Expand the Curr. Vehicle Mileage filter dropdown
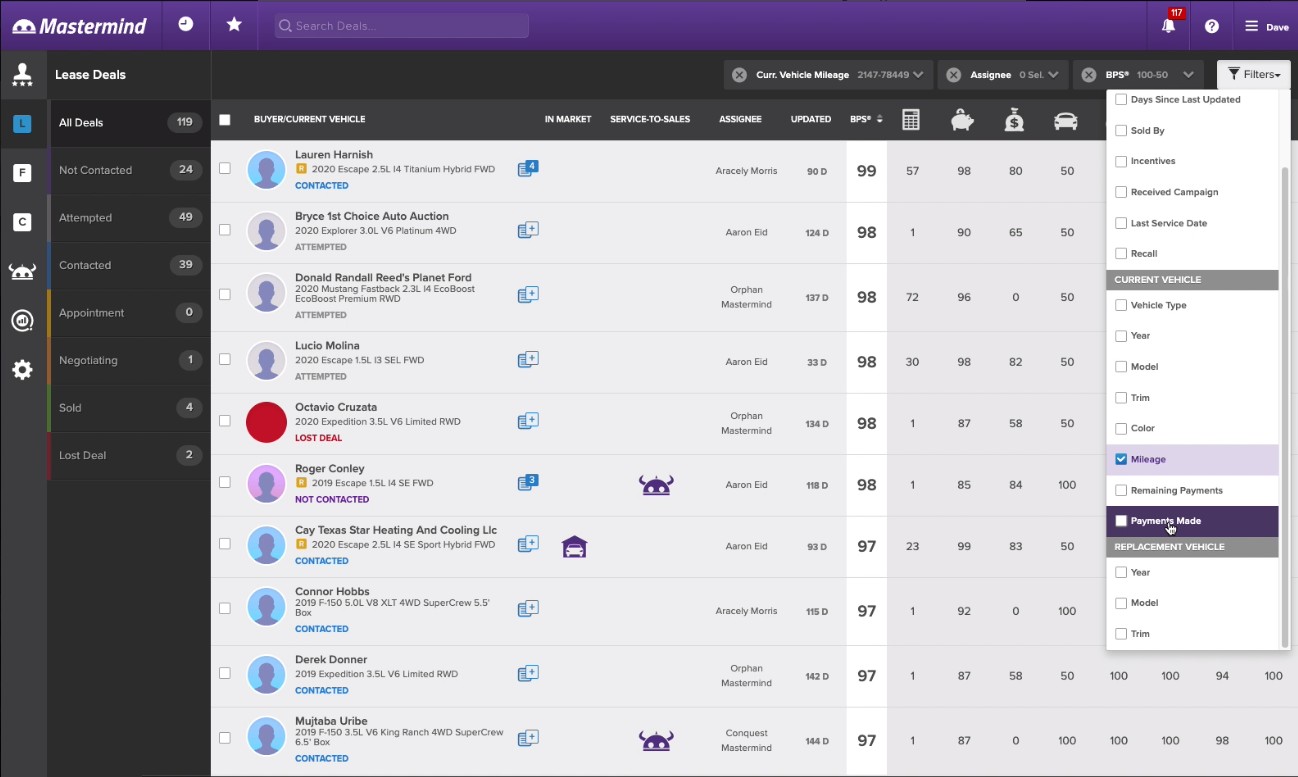Image resolution: width=1298 pixels, height=777 pixels. [919, 75]
